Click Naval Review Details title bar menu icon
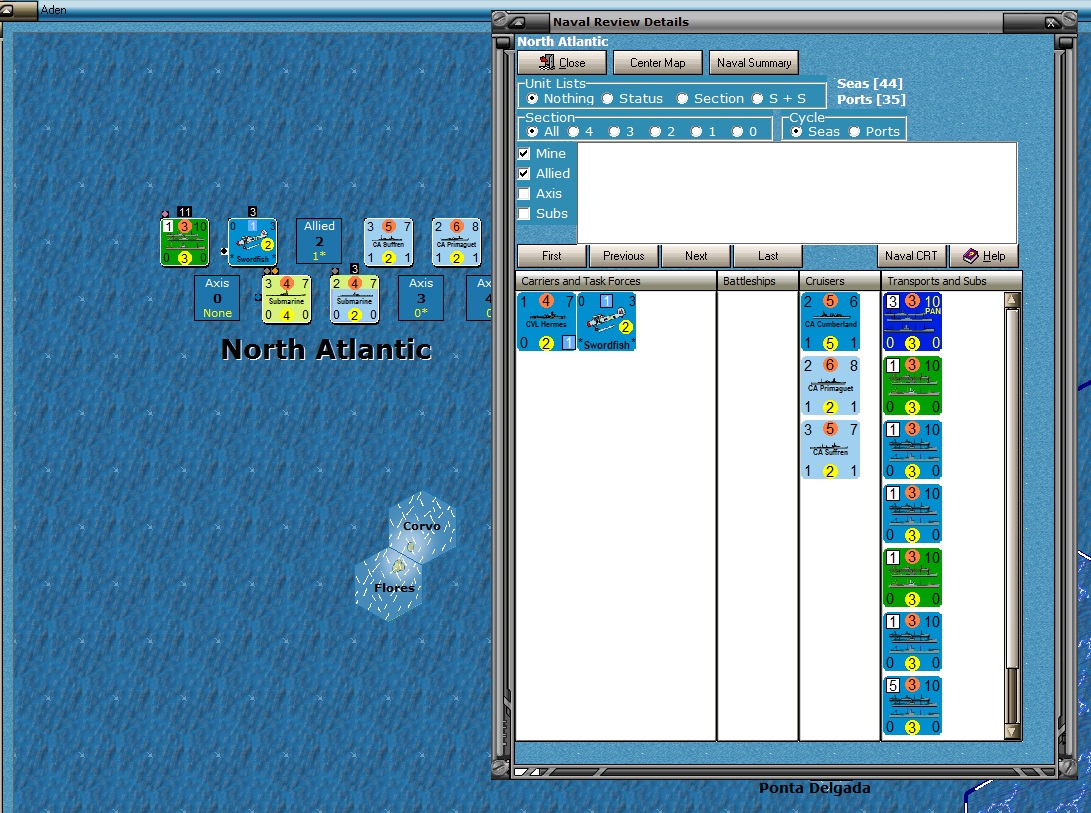Screen dimensions: 1091x813 pyautogui.click(x=520, y=22)
